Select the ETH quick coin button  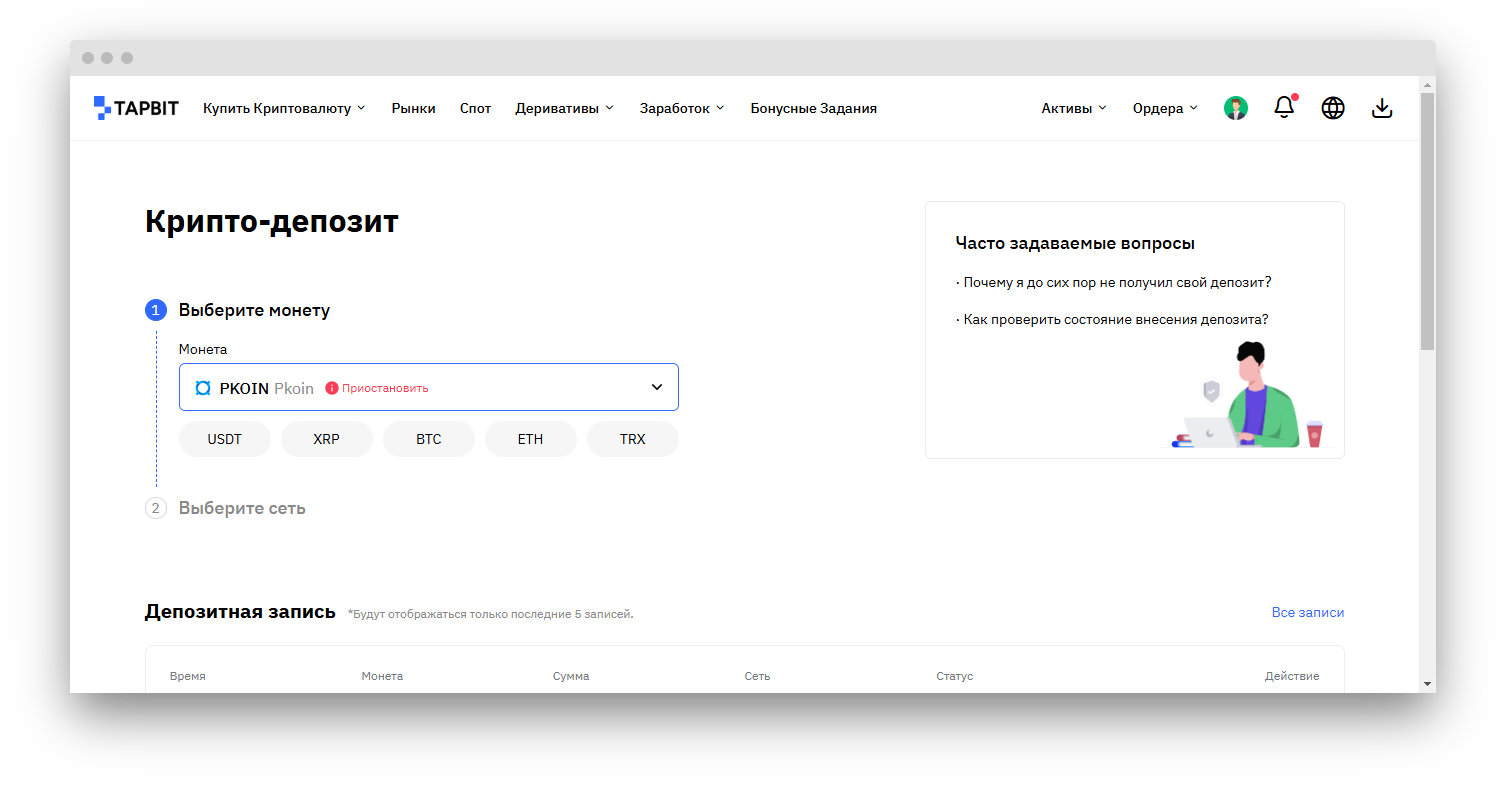(531, 439)
